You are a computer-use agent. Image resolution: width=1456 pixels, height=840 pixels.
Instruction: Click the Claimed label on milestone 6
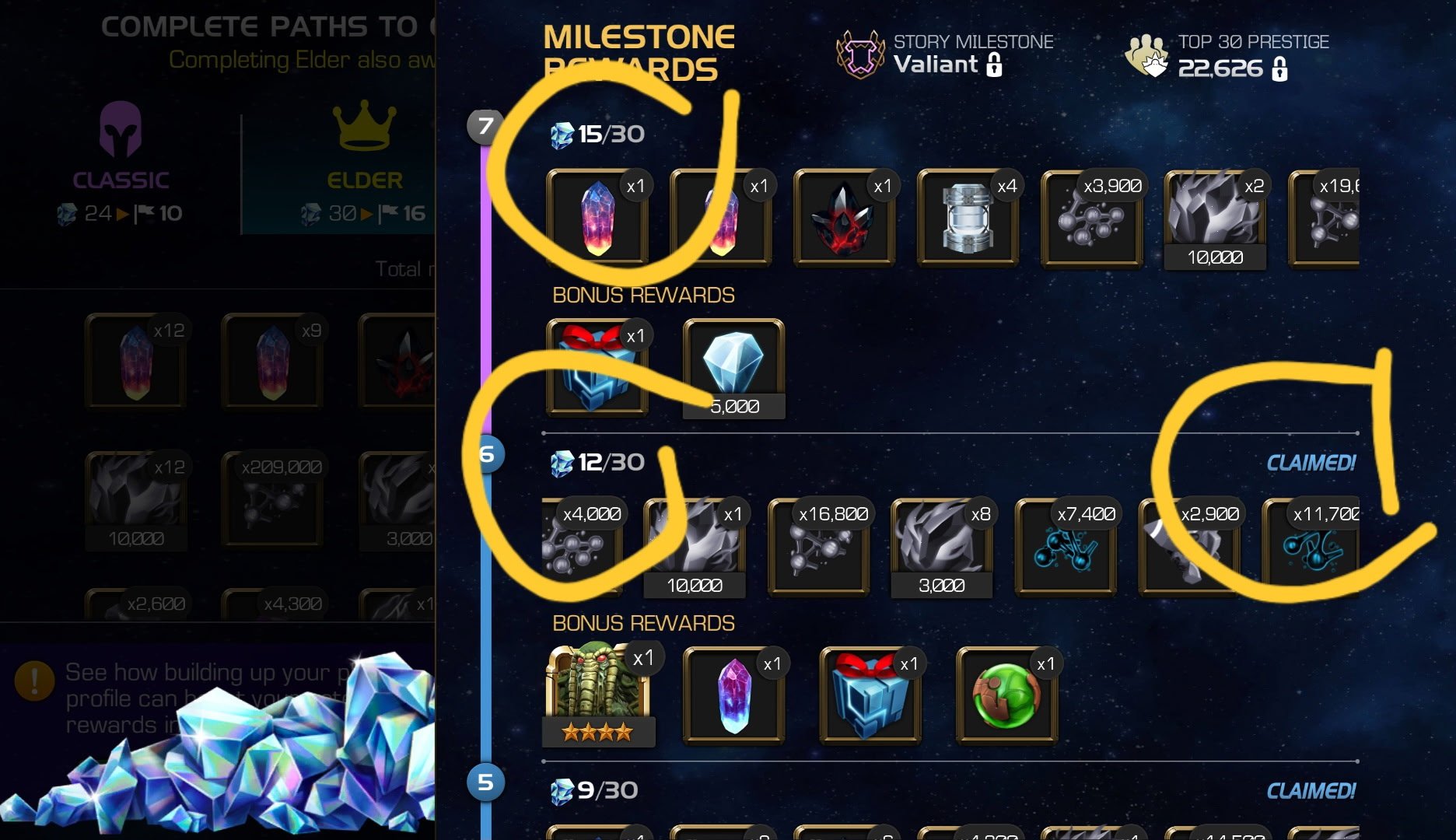[x=1311, y=463]
